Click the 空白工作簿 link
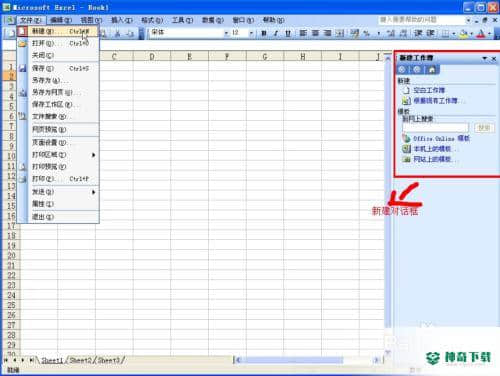This screenshot has width=500, height=376. [429, 90]
